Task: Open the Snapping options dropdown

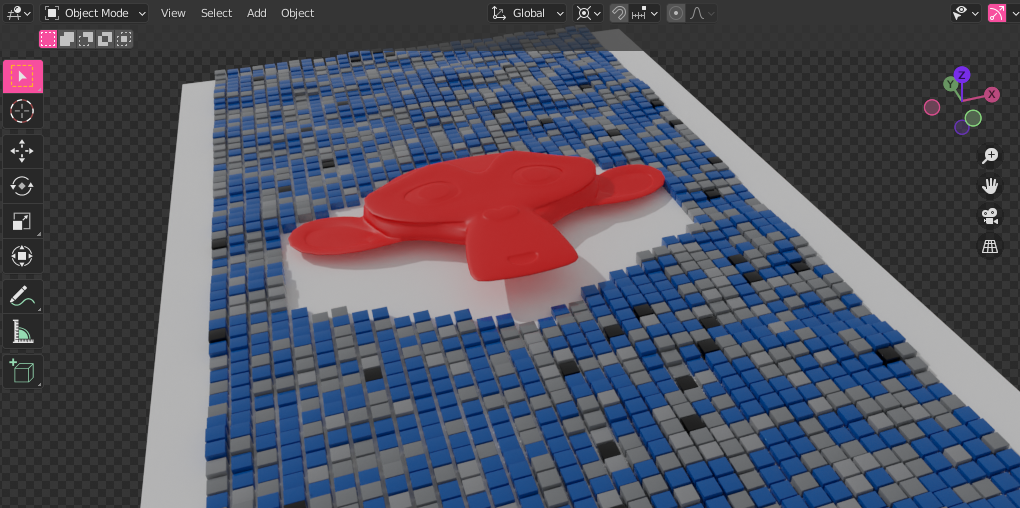Action: click(x=644, y=13)
